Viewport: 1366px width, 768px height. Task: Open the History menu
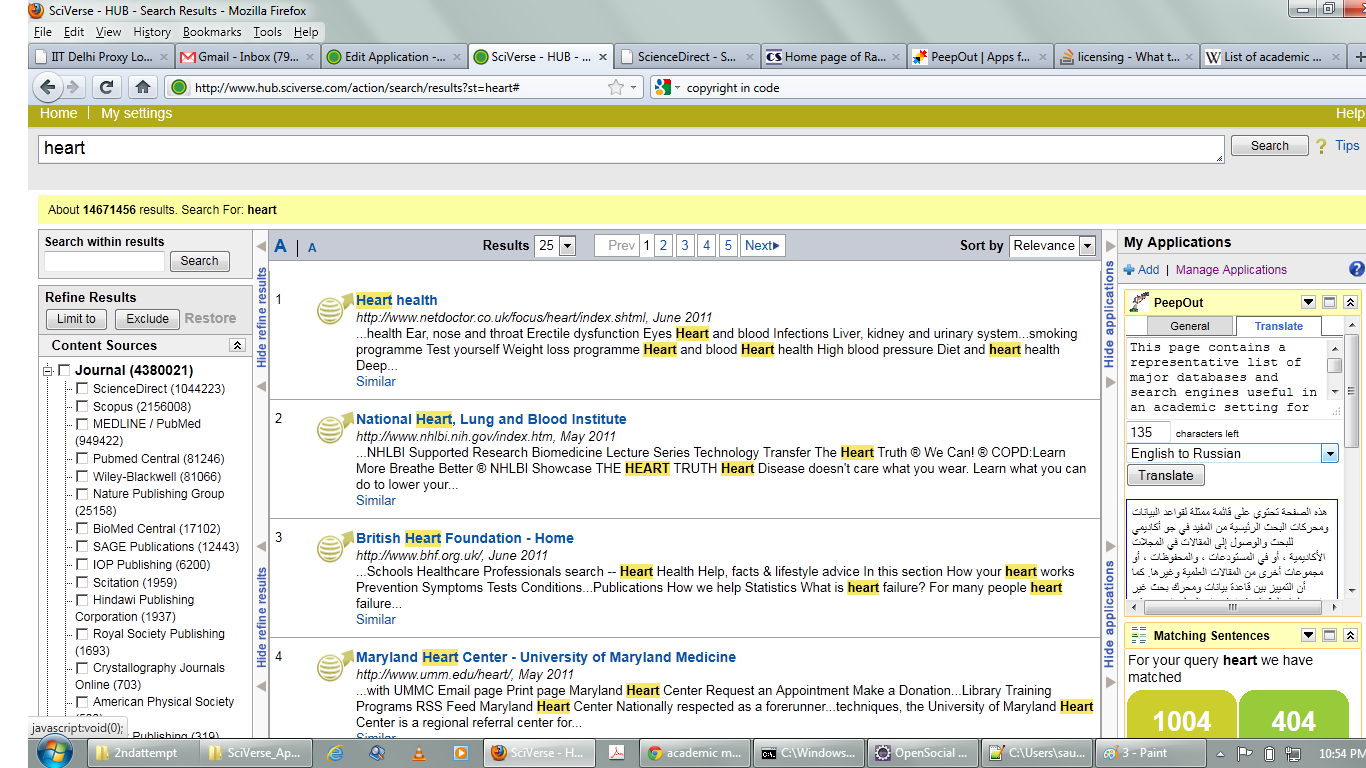[152, 32]
